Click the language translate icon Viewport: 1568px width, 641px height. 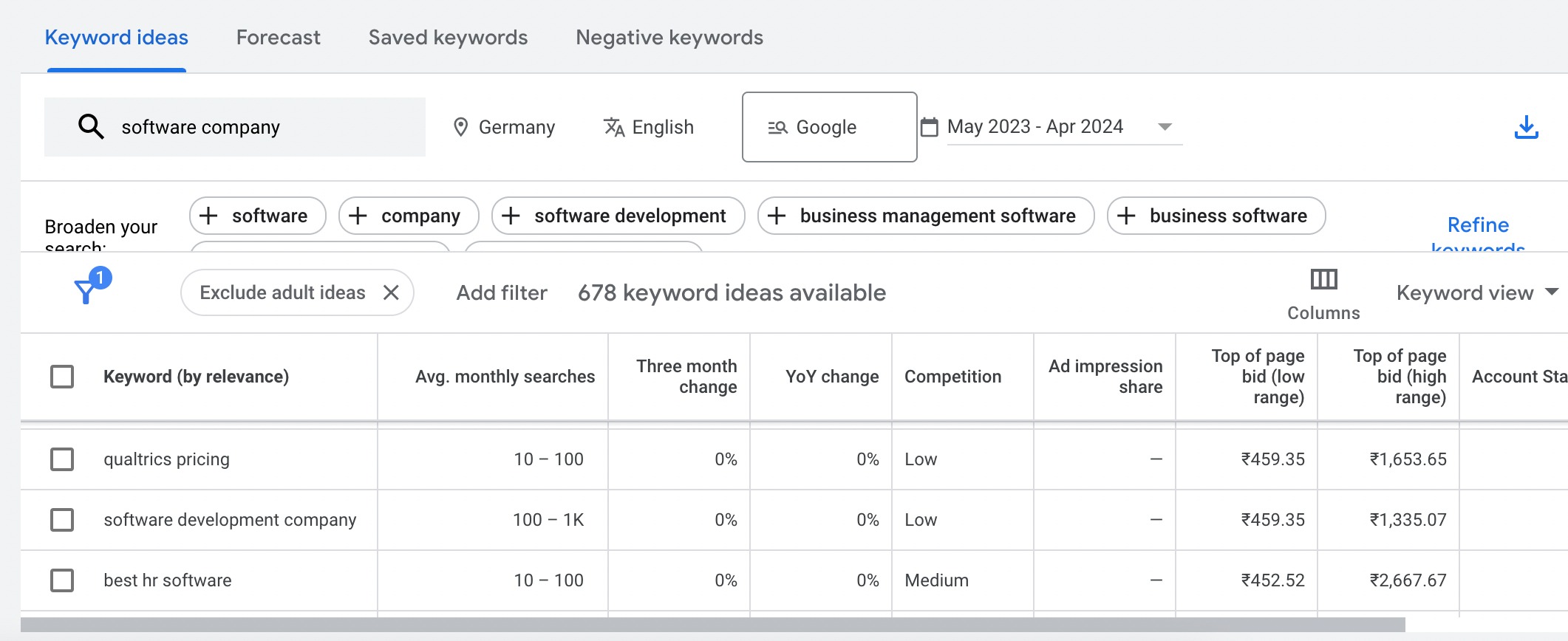tap(614, 127)
